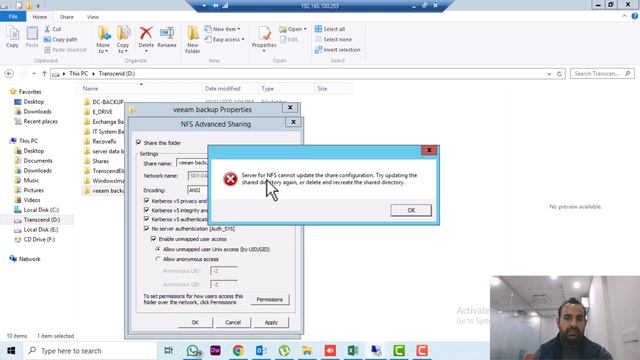The image size is (640, 360).
Task: Click Paste shortcut in ribbon
Action: click(x=65, y=50)
